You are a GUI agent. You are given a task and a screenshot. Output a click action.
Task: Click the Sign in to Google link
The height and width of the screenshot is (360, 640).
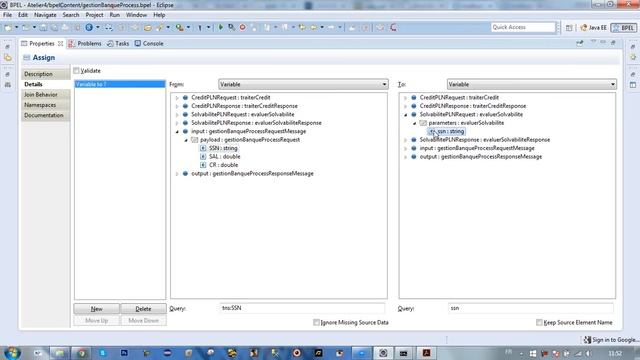(616, 340)
